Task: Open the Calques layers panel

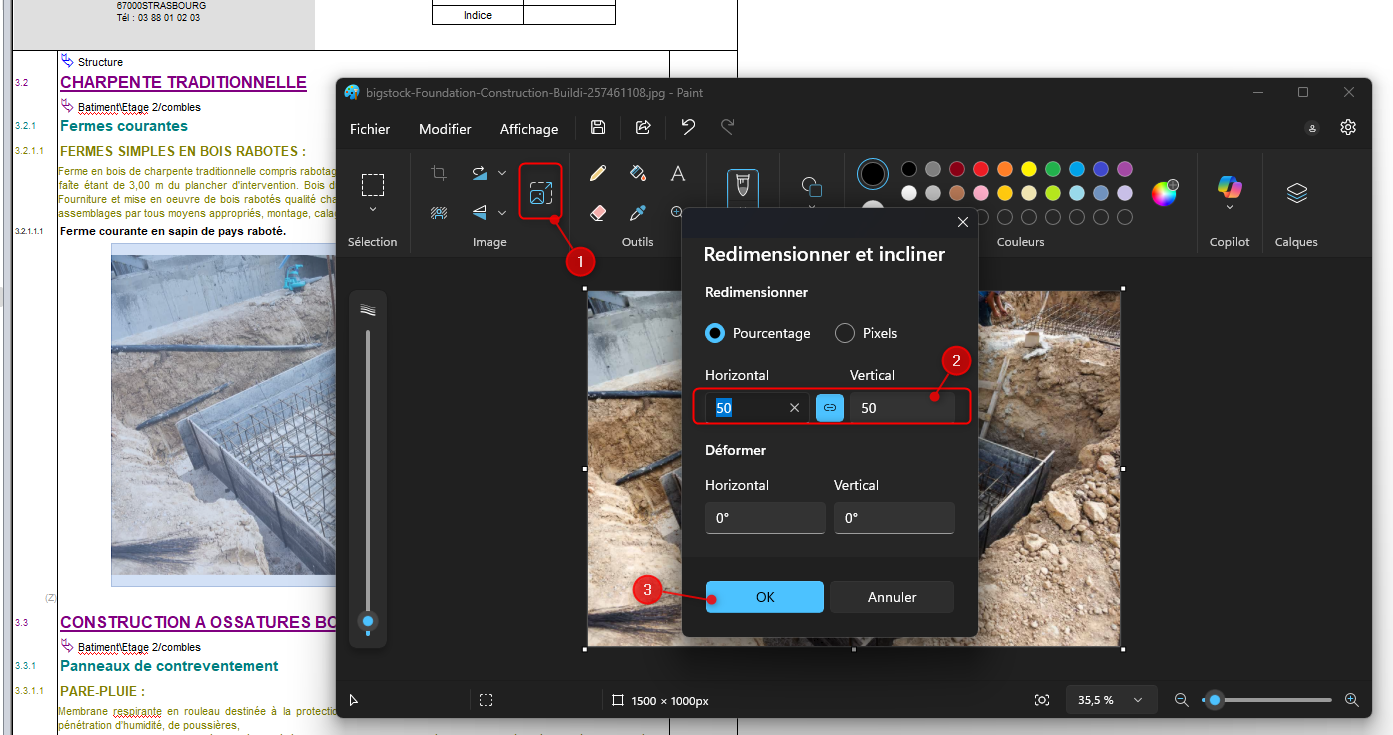Action: (x=1296, y=193)
